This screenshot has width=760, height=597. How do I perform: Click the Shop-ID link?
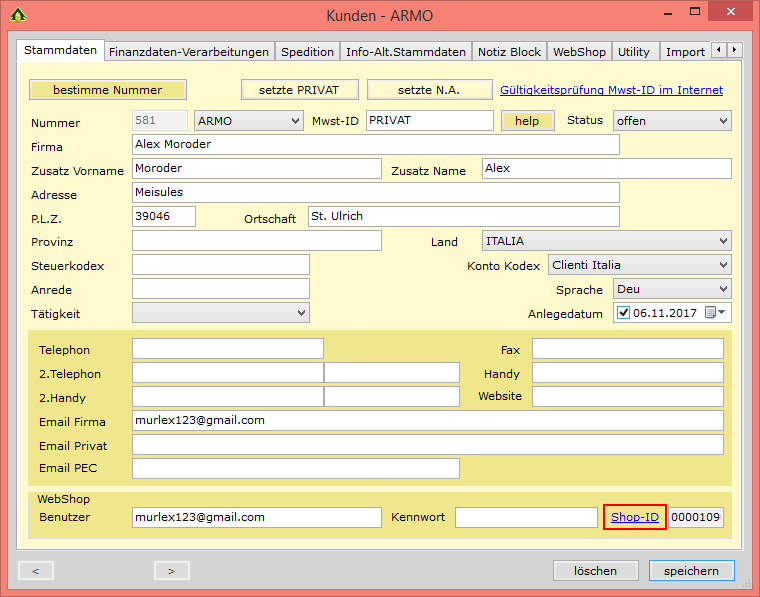pyautogui.click(x=634, y=517)
